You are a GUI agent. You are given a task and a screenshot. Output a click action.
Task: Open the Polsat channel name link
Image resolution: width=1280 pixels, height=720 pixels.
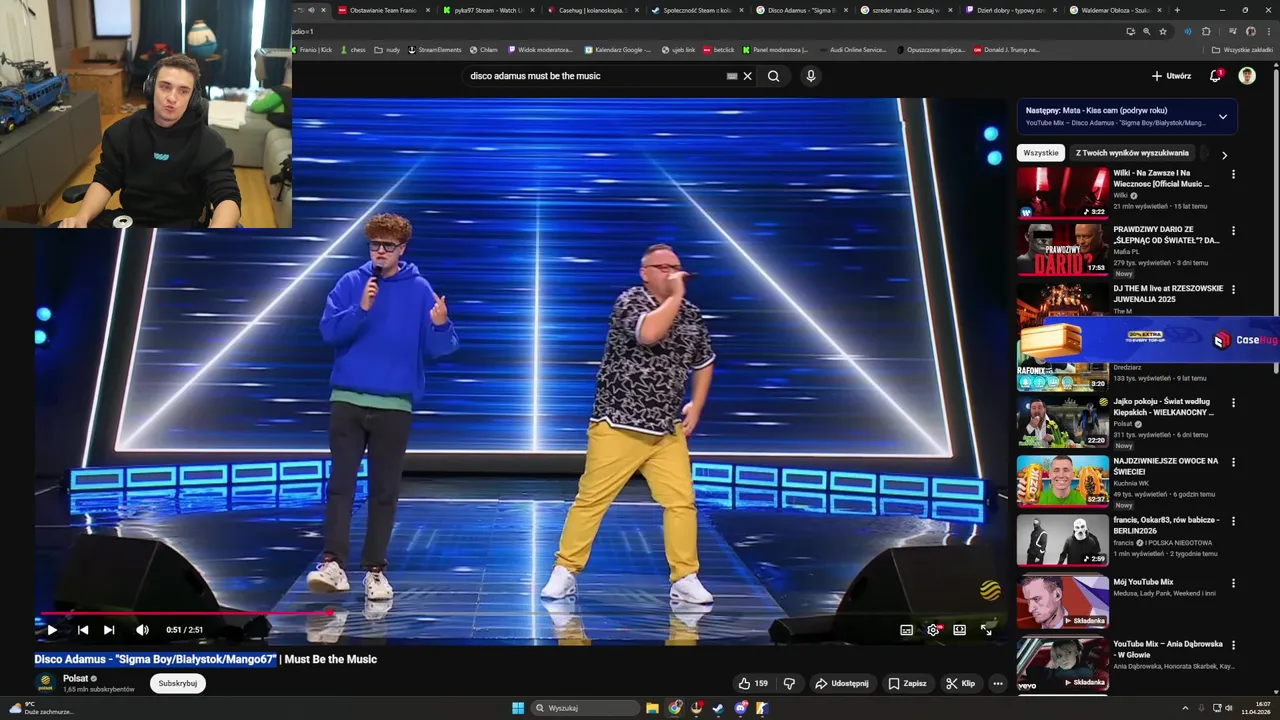tap(75, 678)
